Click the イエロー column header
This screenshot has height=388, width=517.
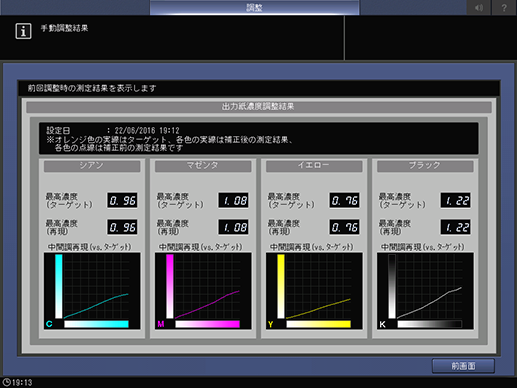point(314,166)
